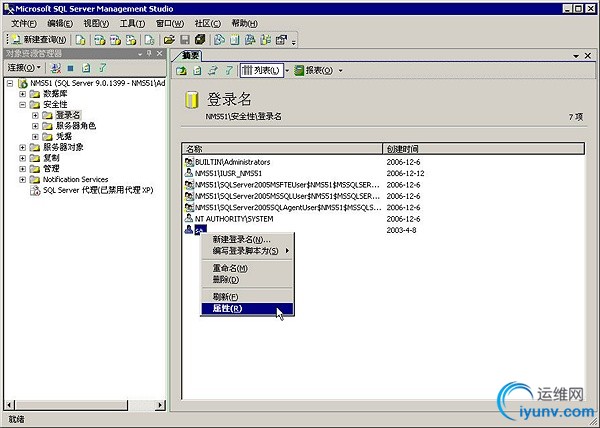Image resolution: width=600 pixels, height=428 pixels.
Task: Click the SQL Server Mobile Query icon
Action: click(149, 39)
